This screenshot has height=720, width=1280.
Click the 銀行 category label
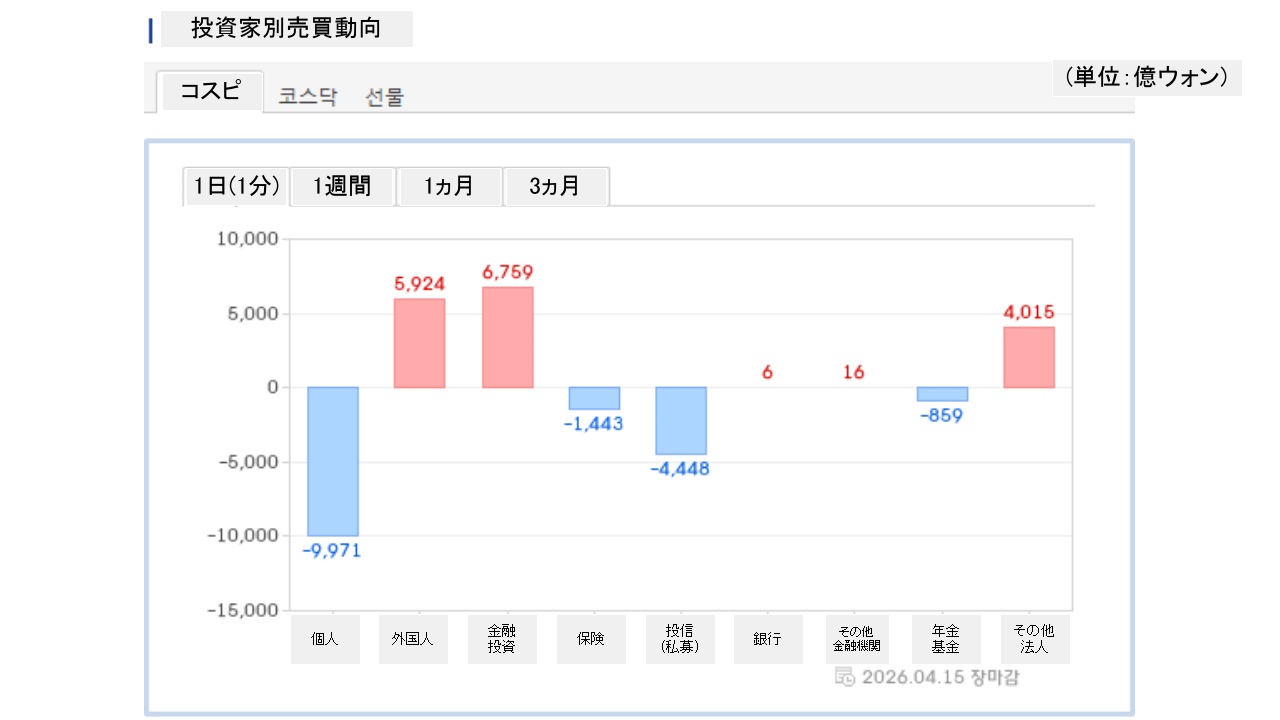pyautogui.click(x=768, y=639)
